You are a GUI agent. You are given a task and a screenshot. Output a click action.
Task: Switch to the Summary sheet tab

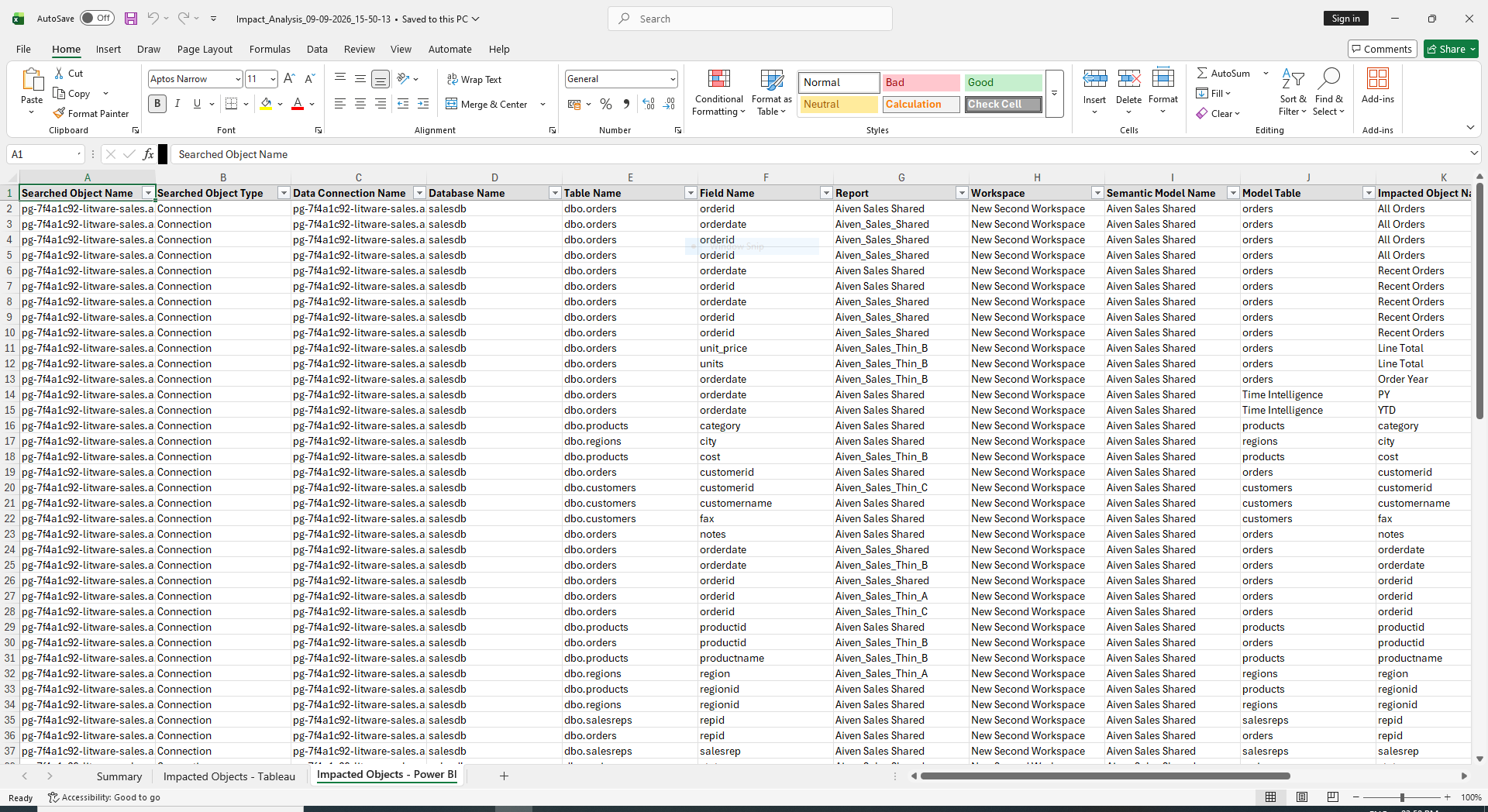[x=119, y=776]
